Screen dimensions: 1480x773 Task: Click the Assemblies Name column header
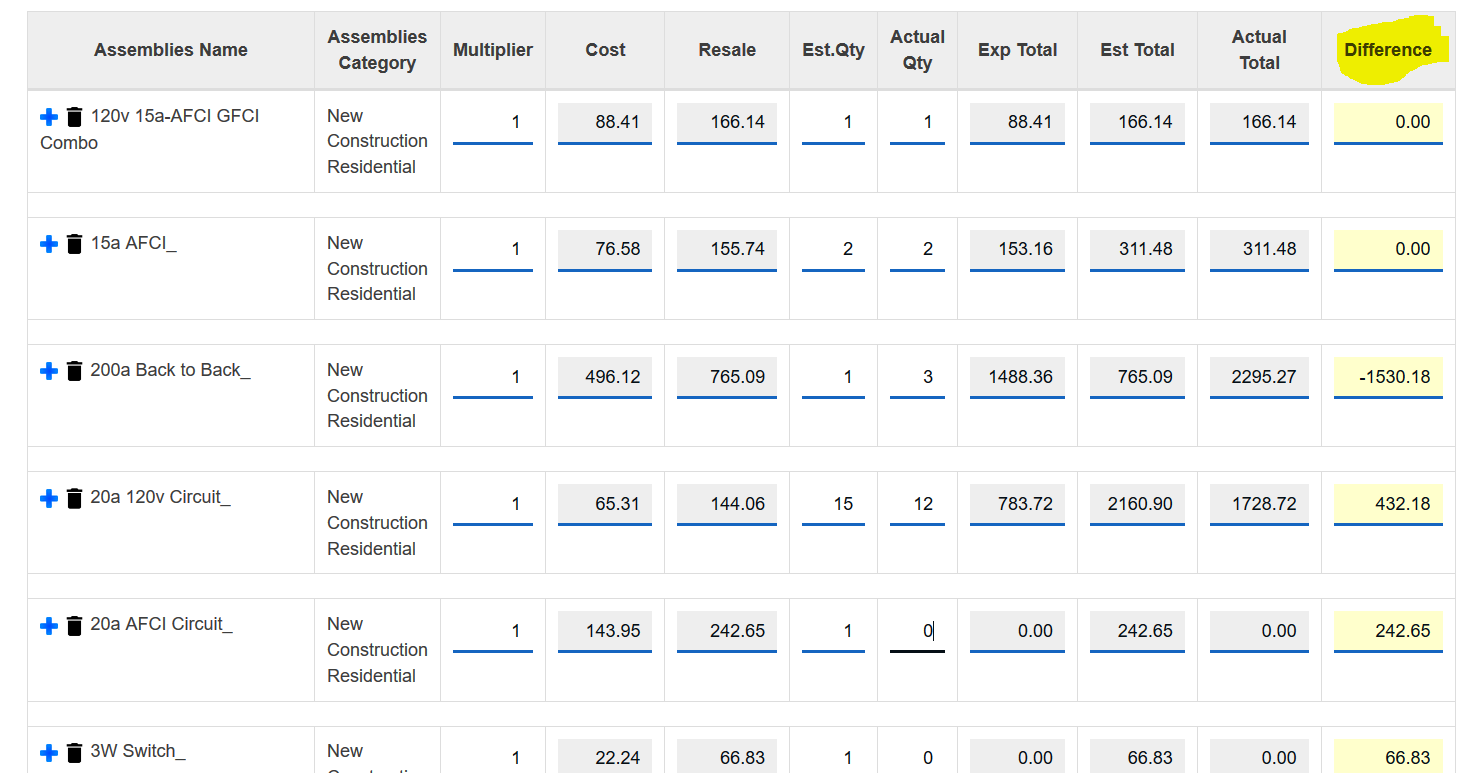click(x=171, y=50)
